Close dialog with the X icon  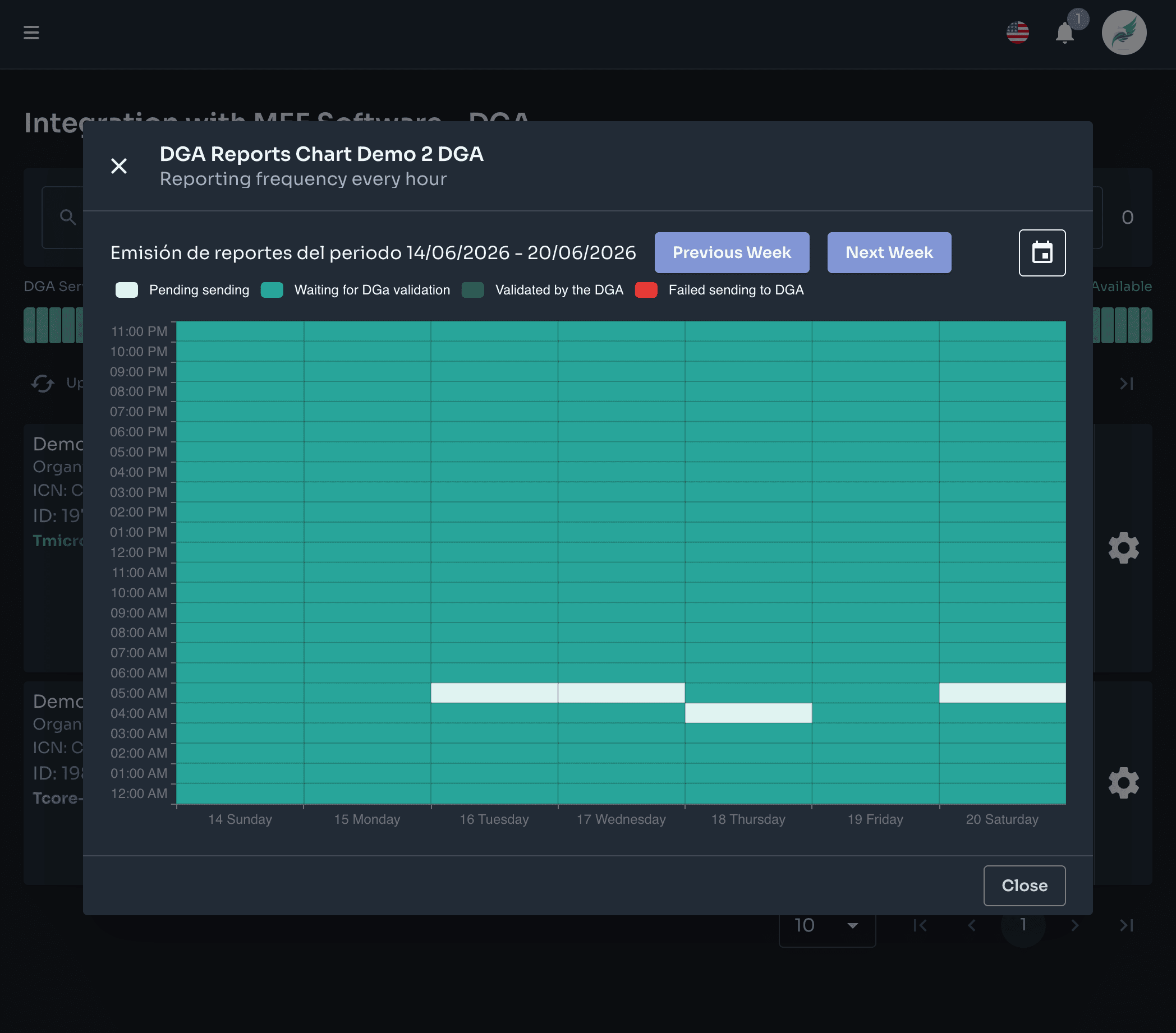click(x=118, y=166)
